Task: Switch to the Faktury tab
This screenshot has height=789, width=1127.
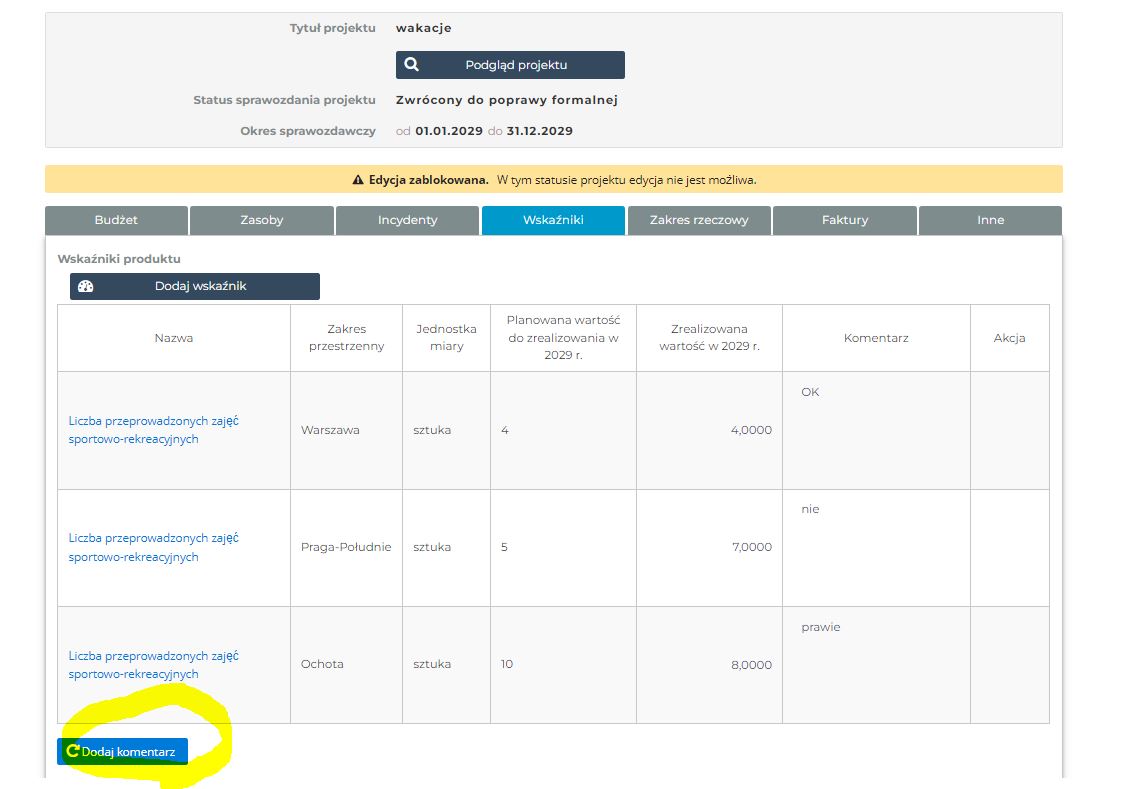Action: click(x=845, y=220)
